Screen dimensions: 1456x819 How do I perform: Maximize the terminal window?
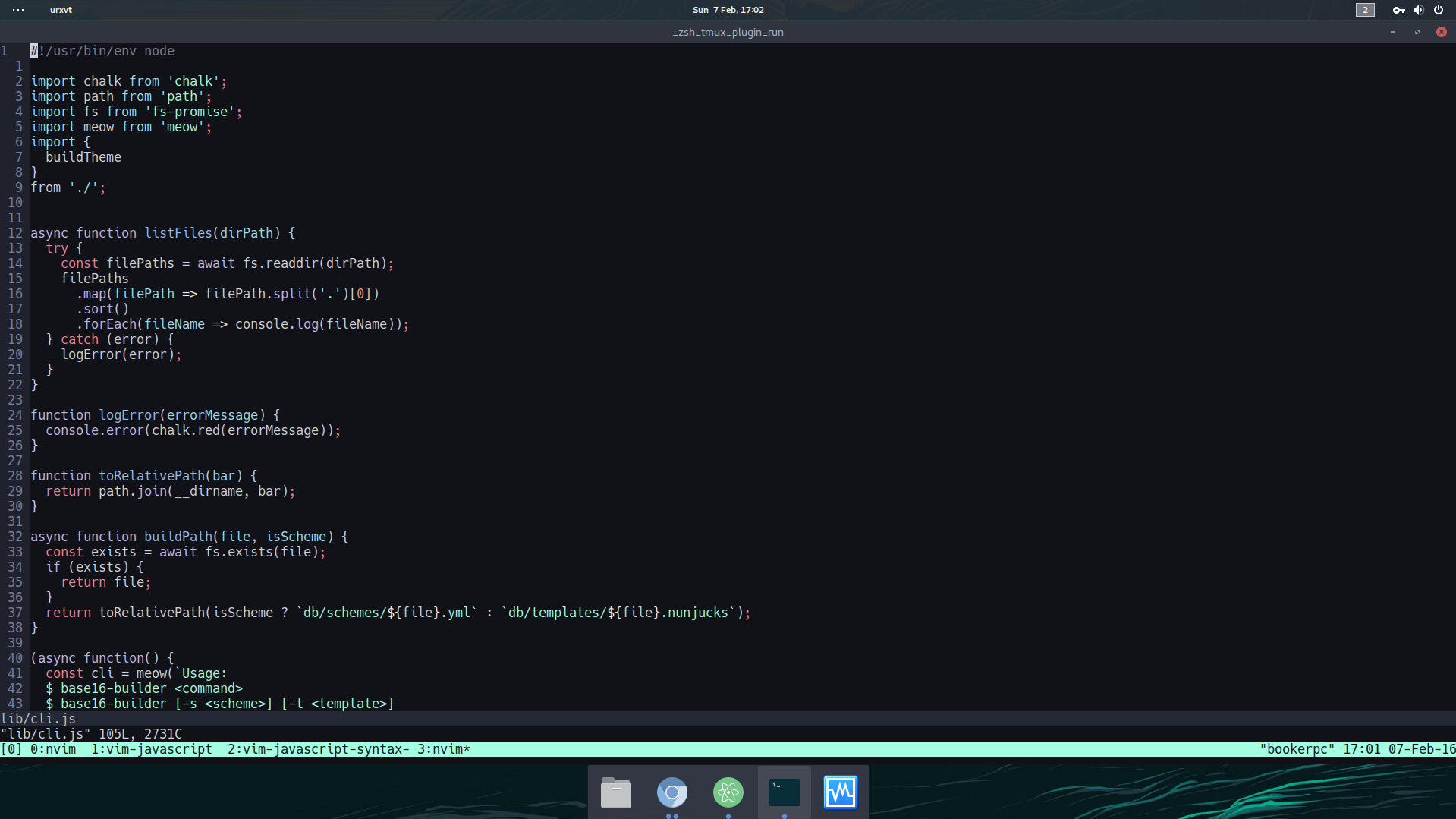click(1417, 32)
